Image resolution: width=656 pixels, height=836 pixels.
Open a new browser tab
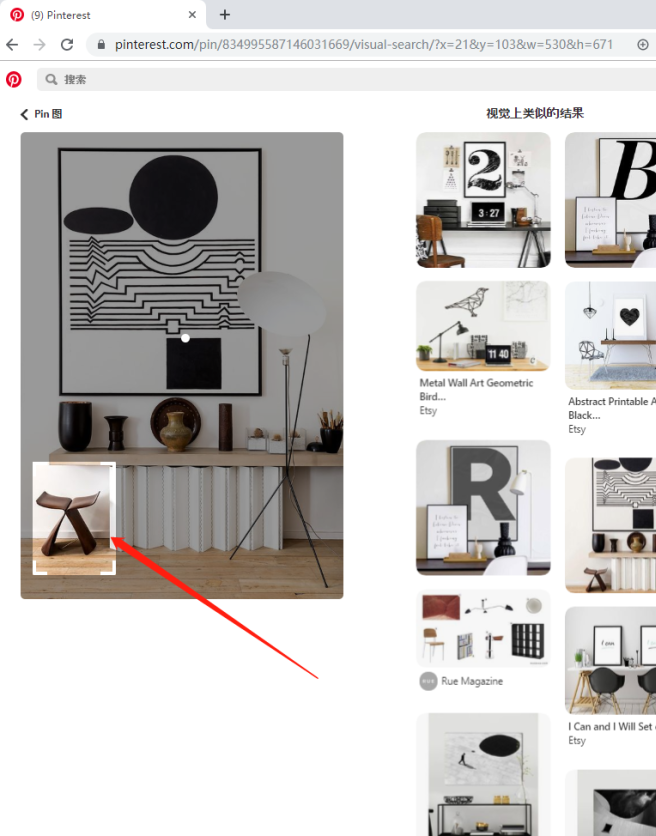[225, 15]
